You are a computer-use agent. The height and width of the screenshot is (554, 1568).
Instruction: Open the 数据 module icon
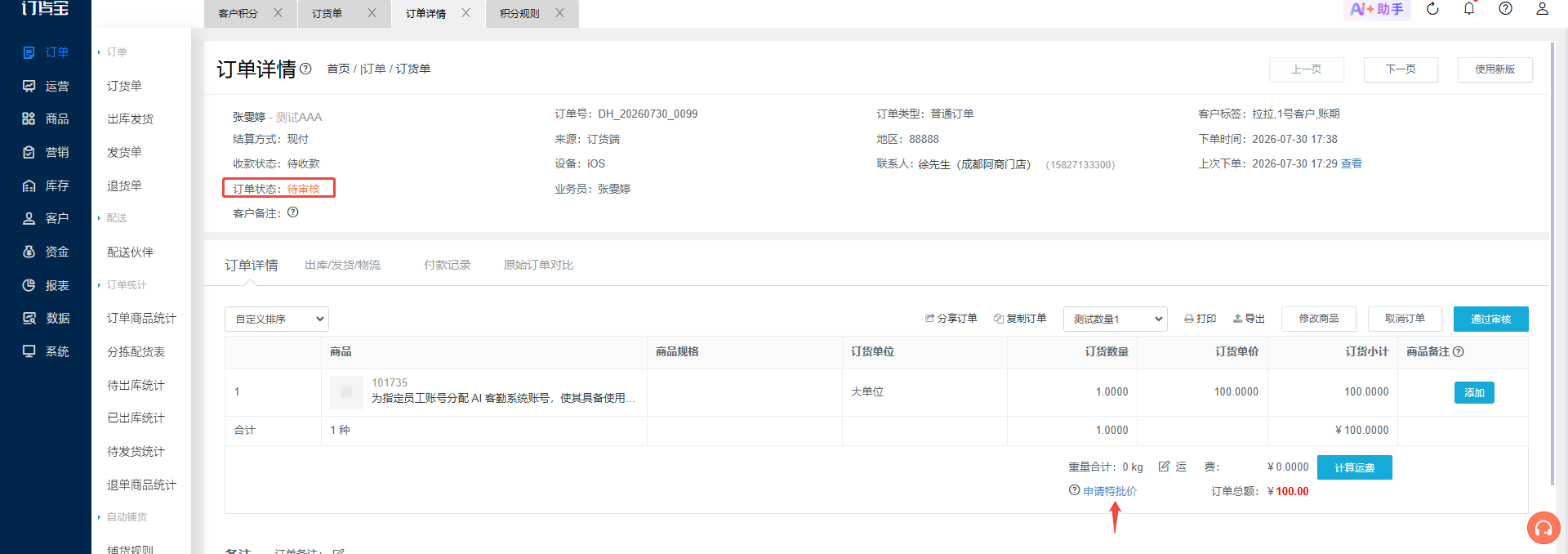click(x=29, y=318)
